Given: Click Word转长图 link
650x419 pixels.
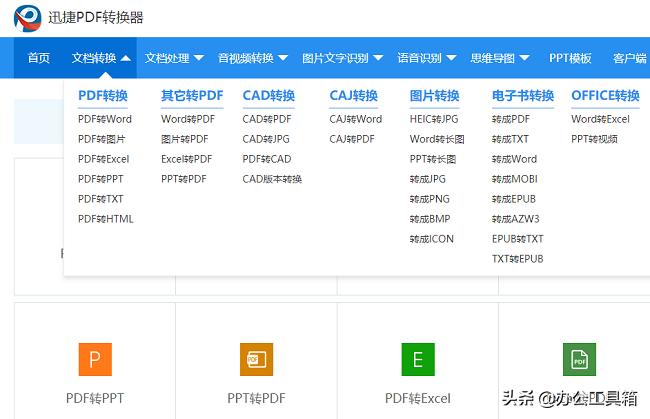Looking at the screenshot, I should (x=437, y=139).
